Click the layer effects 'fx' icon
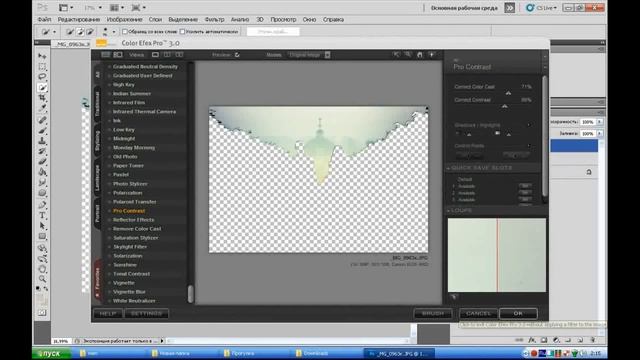Image resolution: width=640 pixels, height=360 pixels. pos(531,340)
